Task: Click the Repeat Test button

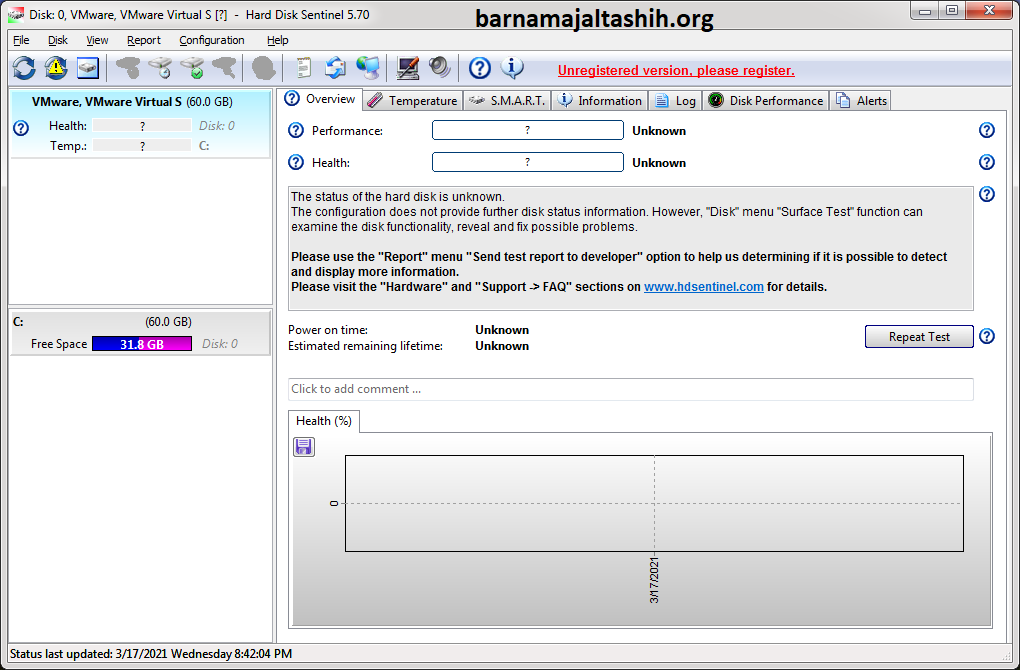Action: 919,337
